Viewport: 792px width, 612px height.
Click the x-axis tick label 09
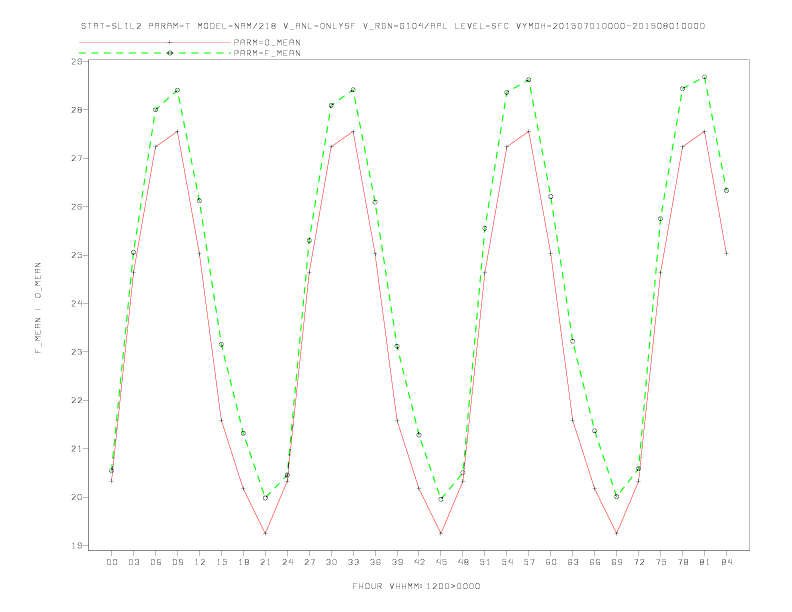(178, 562)
